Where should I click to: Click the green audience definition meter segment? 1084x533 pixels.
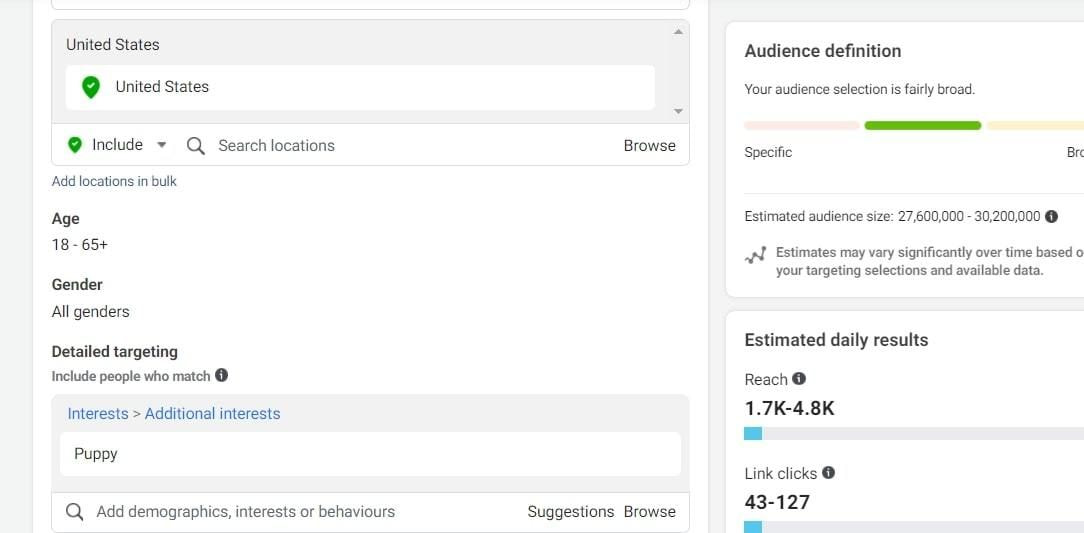[922, 126]
